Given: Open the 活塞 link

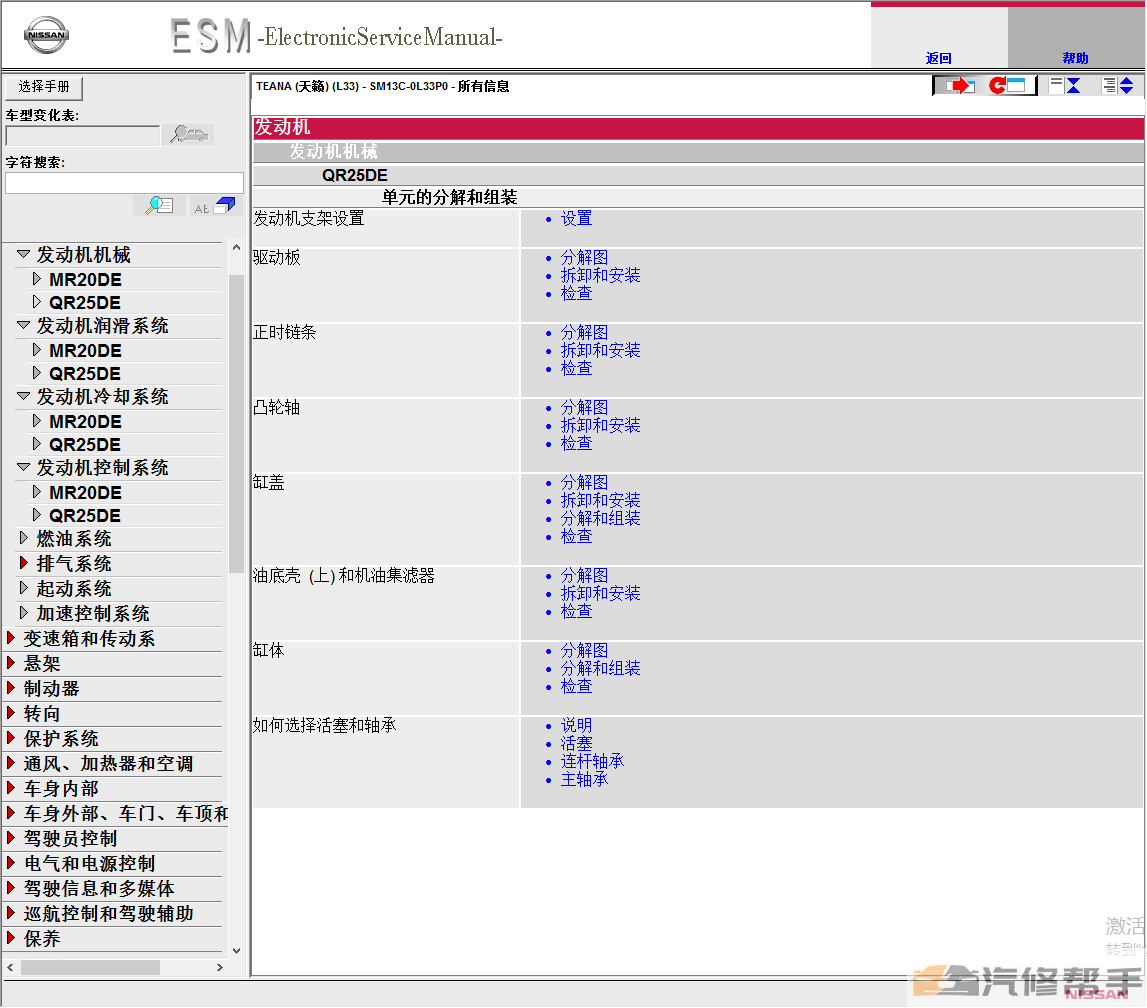Looking at the screenshot, I should pyautogui.click(x=576, y=743).
